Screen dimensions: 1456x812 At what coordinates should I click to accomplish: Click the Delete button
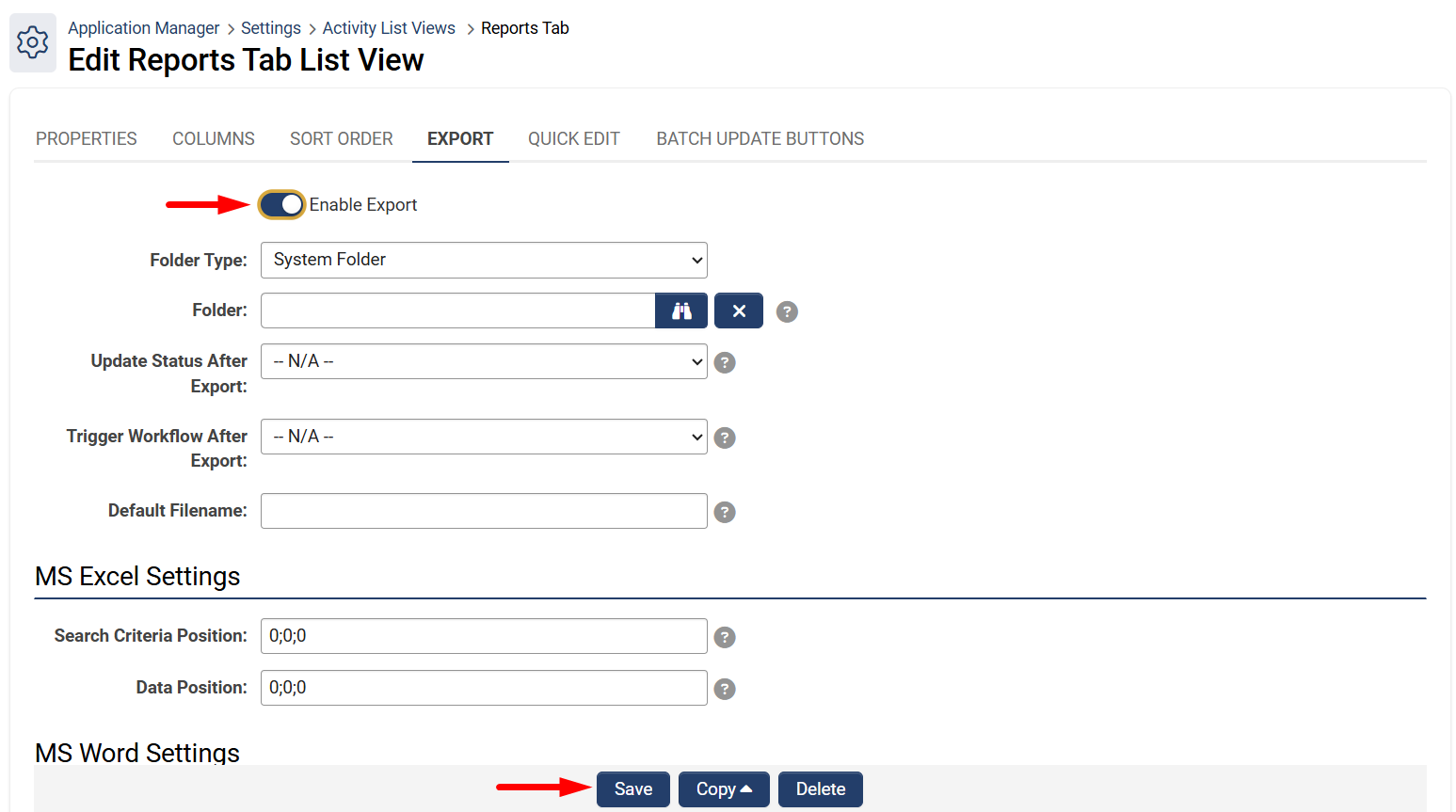click(x=821, y=789)
